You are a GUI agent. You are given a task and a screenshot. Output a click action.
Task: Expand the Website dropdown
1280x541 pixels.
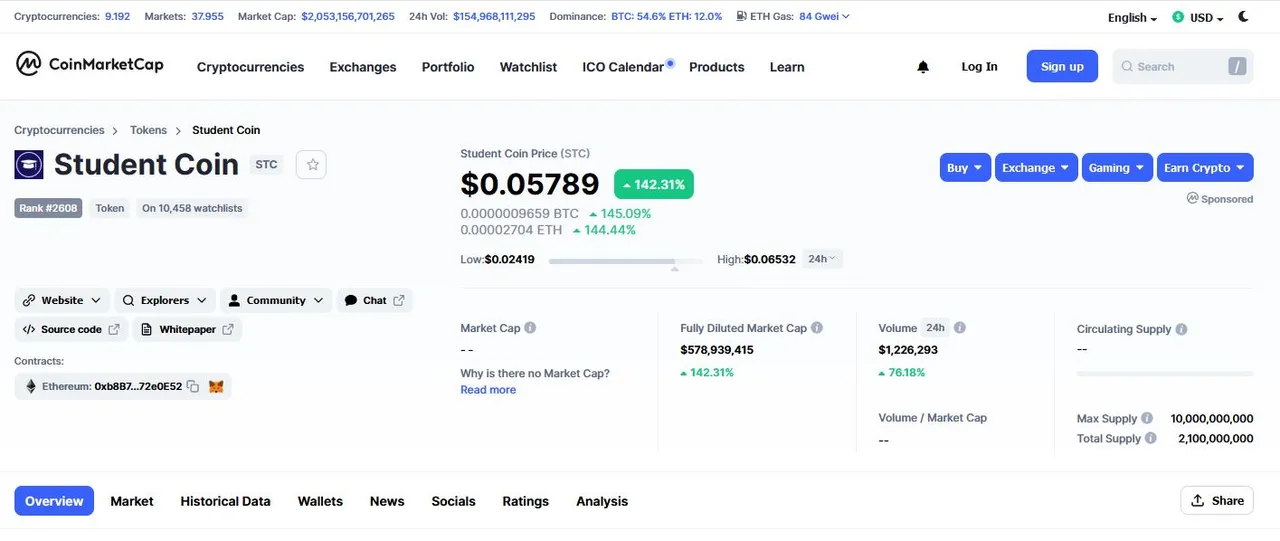(62, 300)
